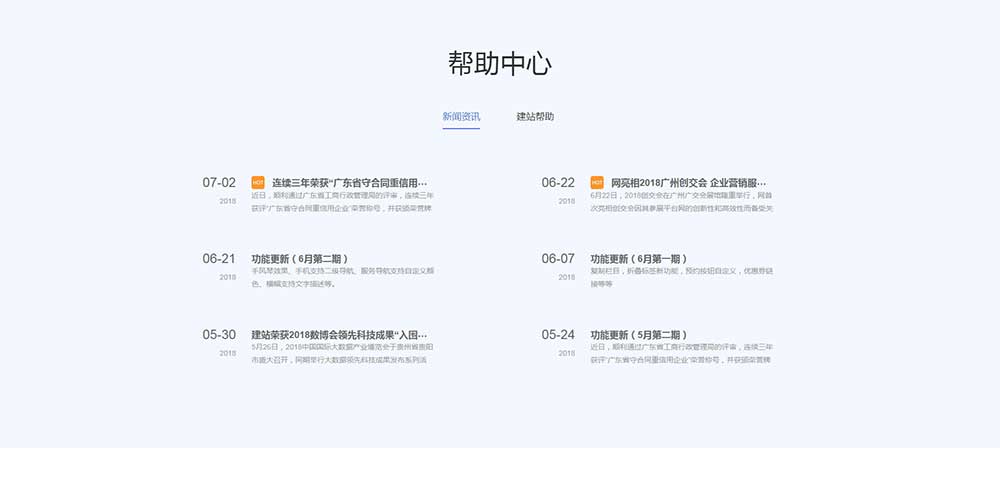This screenshot has width=1000, height=488.
Task: Open the 功能更新（6月第一期）article
Action: (x=639, y=259)
